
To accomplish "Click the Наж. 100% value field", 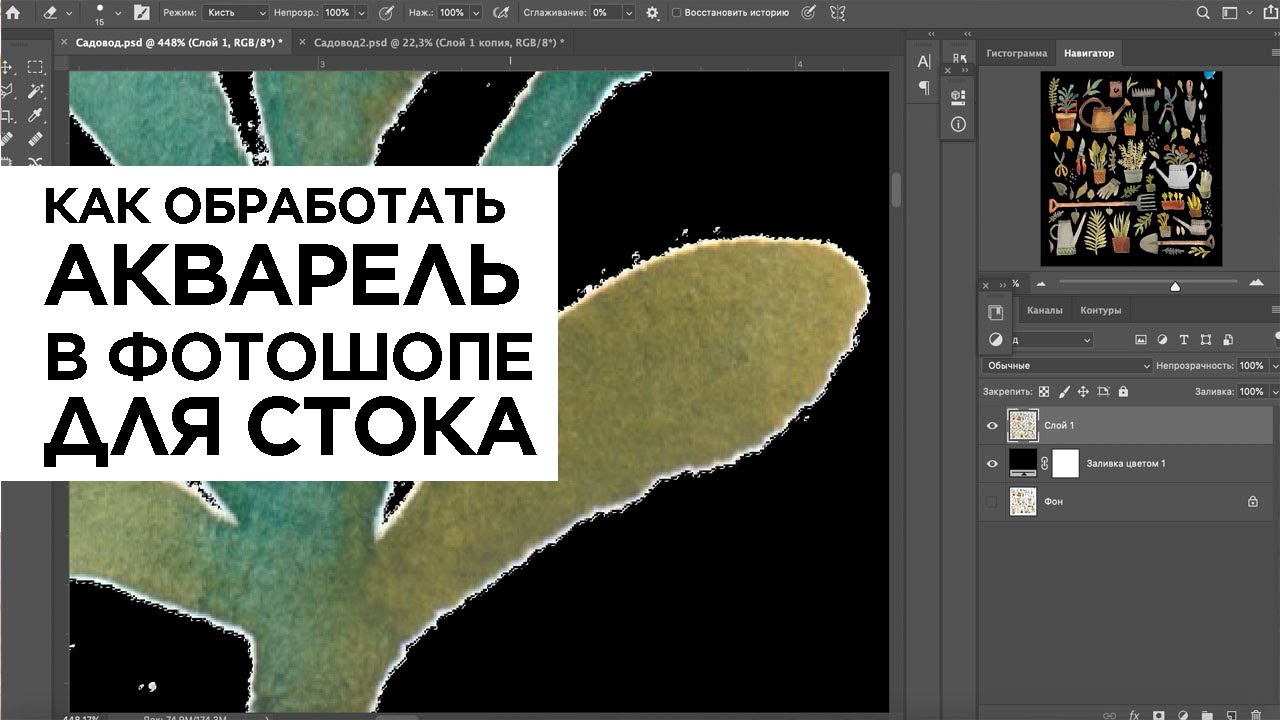I will 452,13.
